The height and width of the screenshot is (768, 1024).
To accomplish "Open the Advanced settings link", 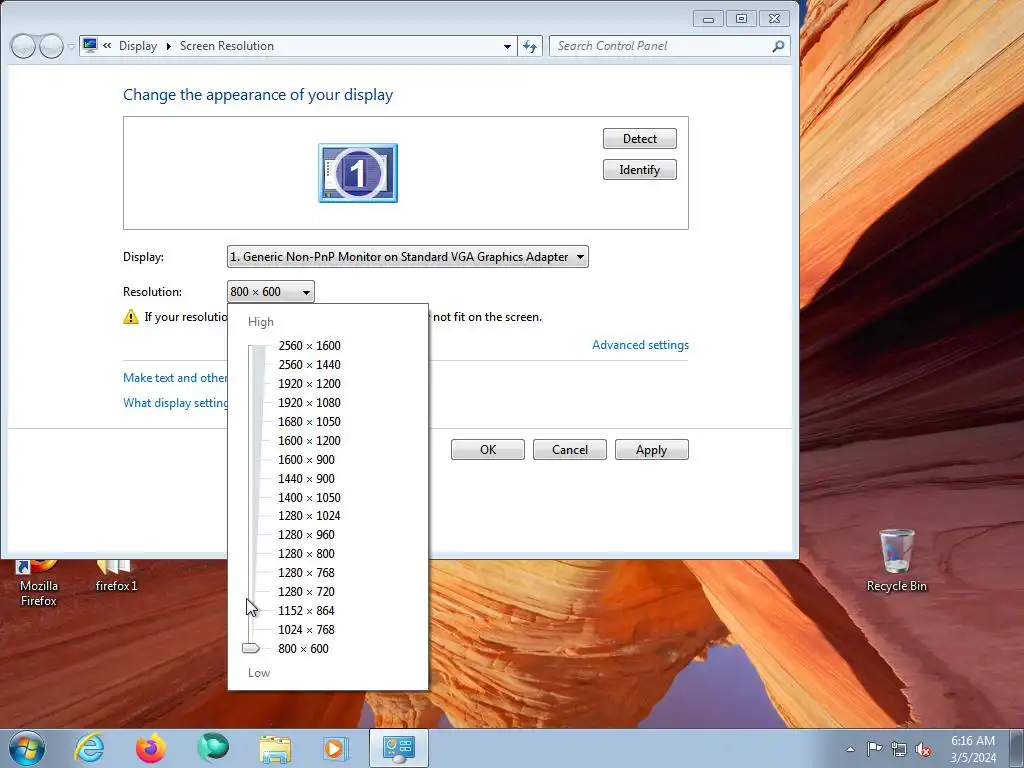I will [640, 345].
